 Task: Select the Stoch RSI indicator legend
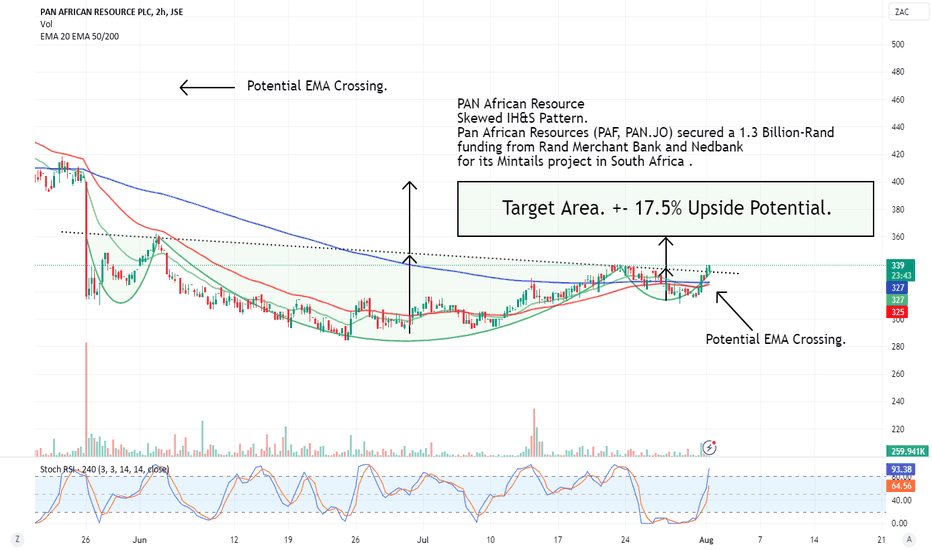[x=104, y=469]
